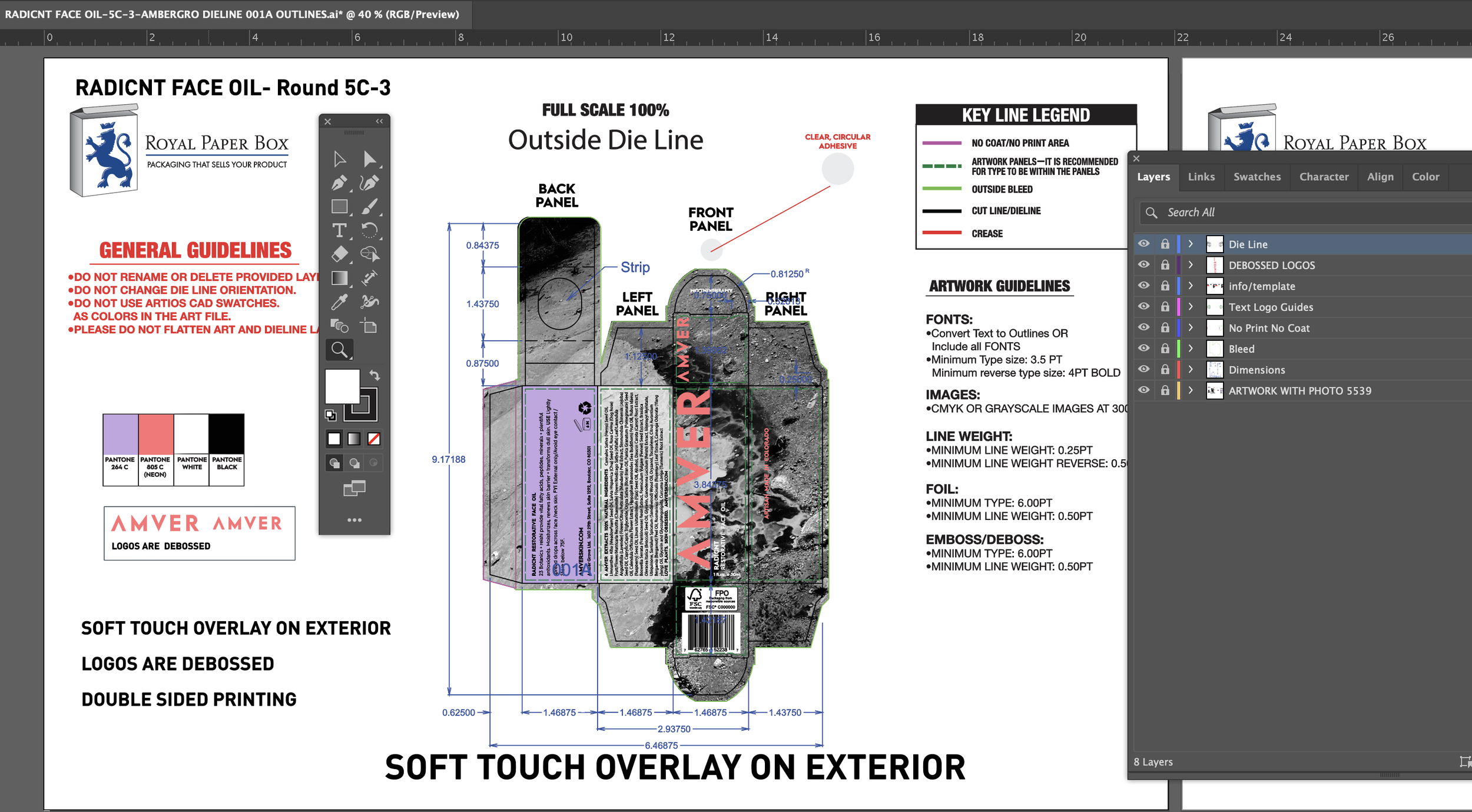Image resolution: width=1472 pixels, height=812 pixels.
Task: Expand the DEBOSSED LOGOS layer
Action: point(1191,265)
